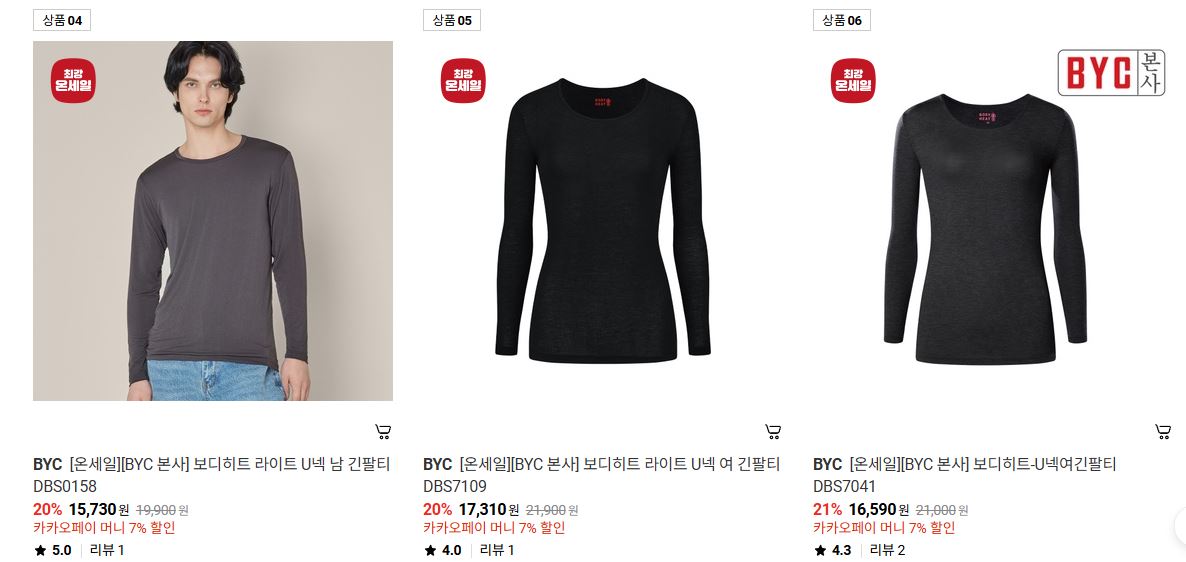The height and width of the screenshot is (562, 1186).
Task: View 리뷰 1 for product DBS0158
Action: (x=107, y=551)
